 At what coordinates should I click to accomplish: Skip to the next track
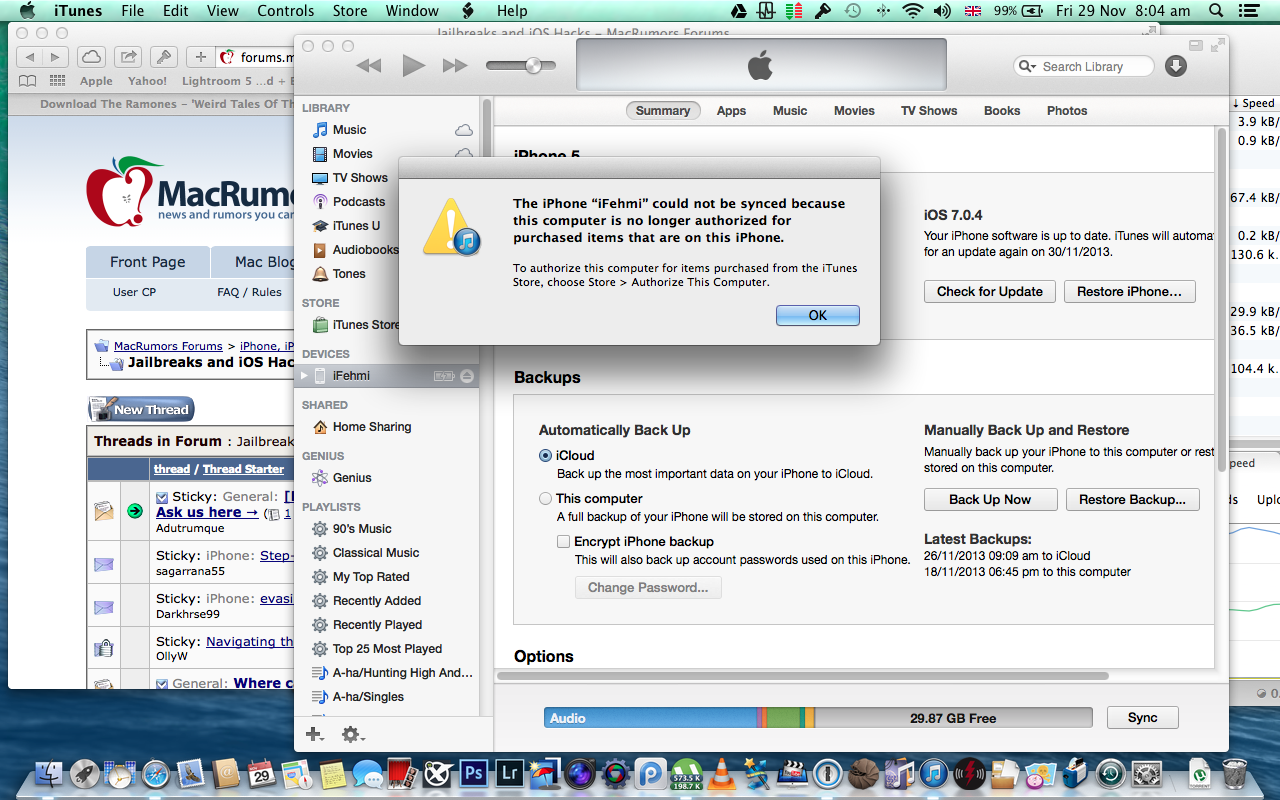click(455, 66)
